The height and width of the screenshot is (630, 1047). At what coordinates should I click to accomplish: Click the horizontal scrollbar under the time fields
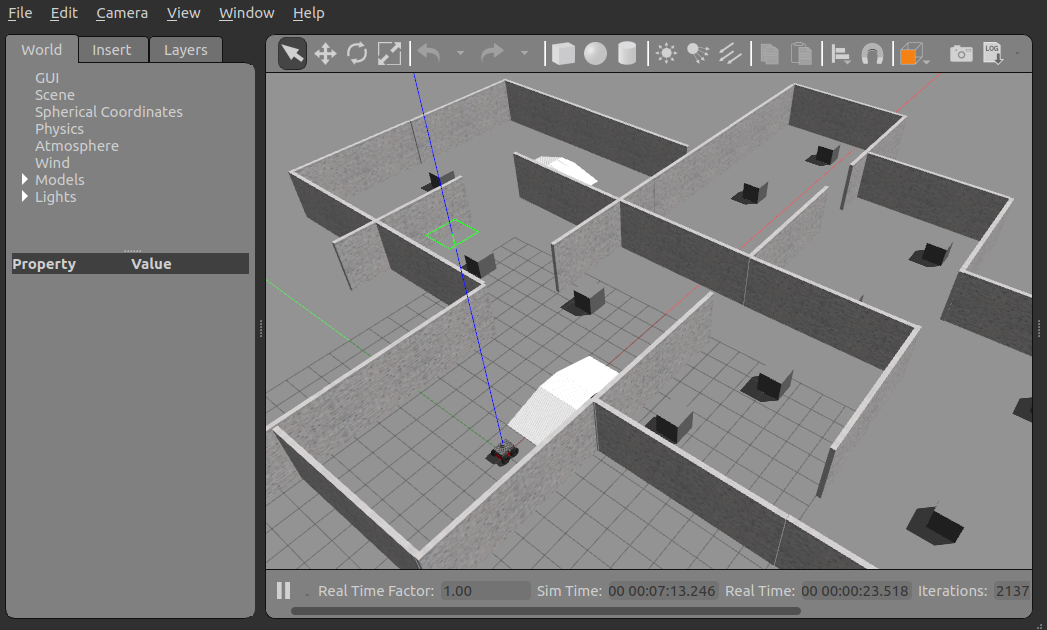tap(546, 611)
